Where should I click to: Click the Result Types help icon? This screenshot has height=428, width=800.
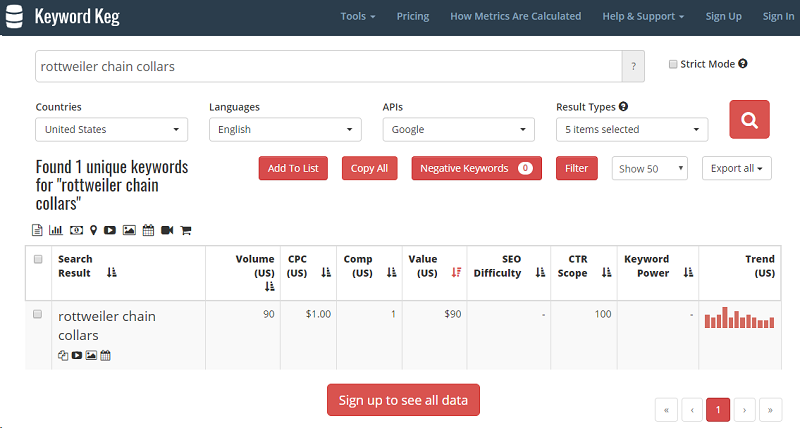(x=623, y=107)
